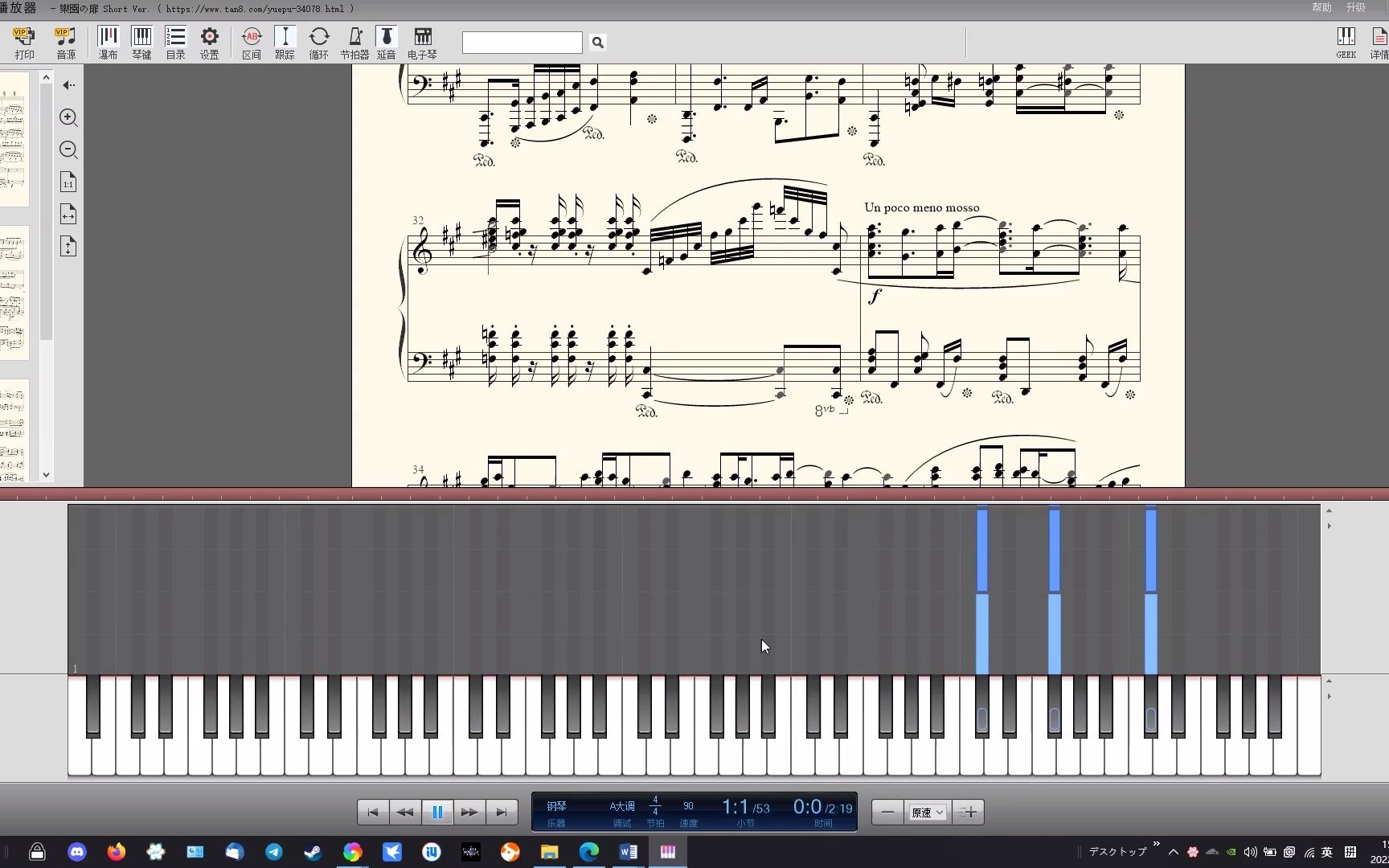1389x868 pixels.
Task: Fit score page to width
Action: (x=68, y=214)
